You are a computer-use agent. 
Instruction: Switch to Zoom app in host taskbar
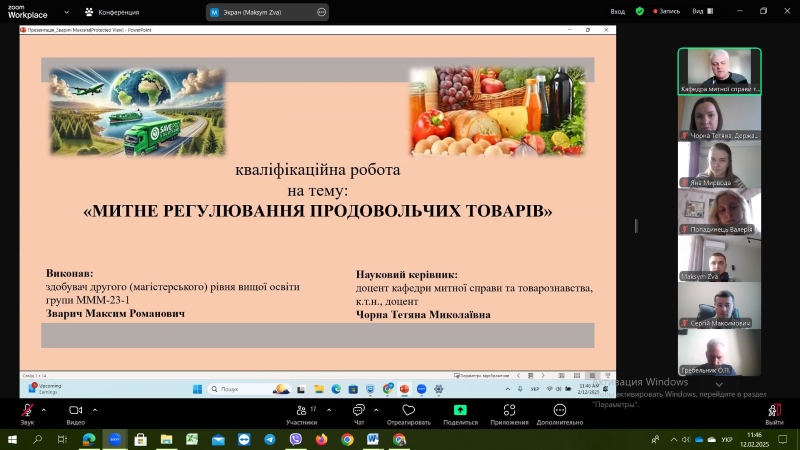coord(115,439)
